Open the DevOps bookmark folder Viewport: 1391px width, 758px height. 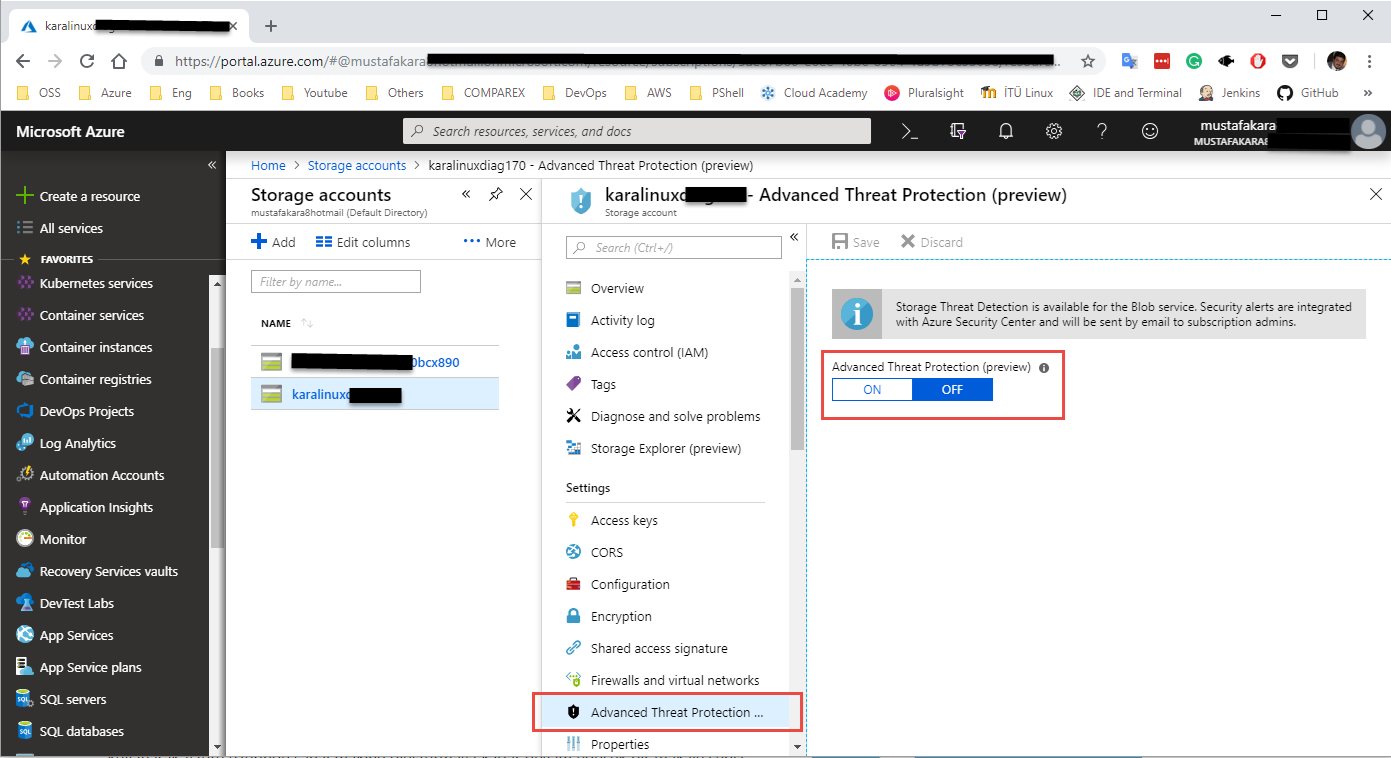pyautogui.click(x=575, y=93)
